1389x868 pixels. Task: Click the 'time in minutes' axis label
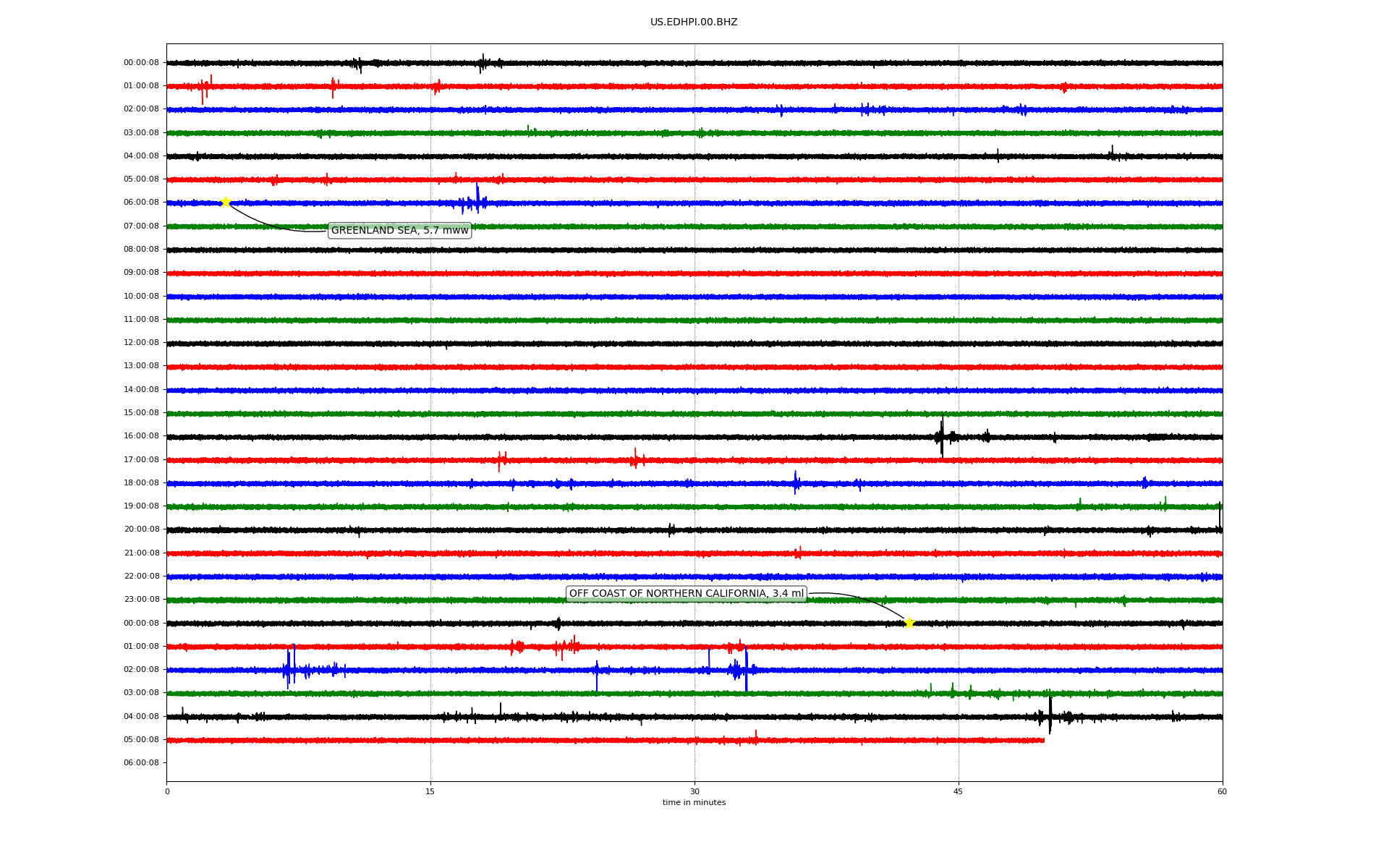coord(694,803)
